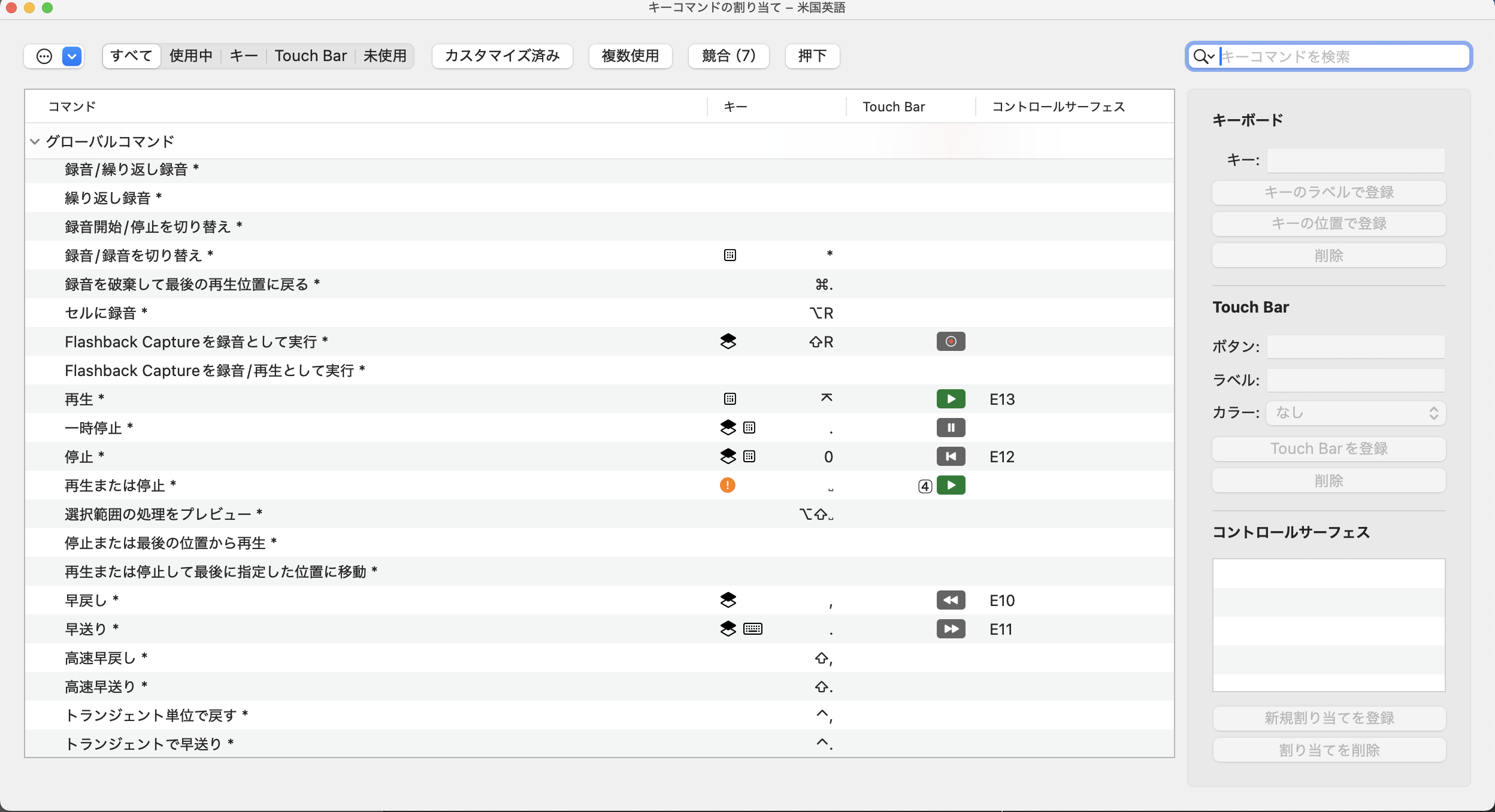Click the keyboard icon in 早送り row
The width and height of the screenshot is (1495, 812).
[x=752, y=629]
